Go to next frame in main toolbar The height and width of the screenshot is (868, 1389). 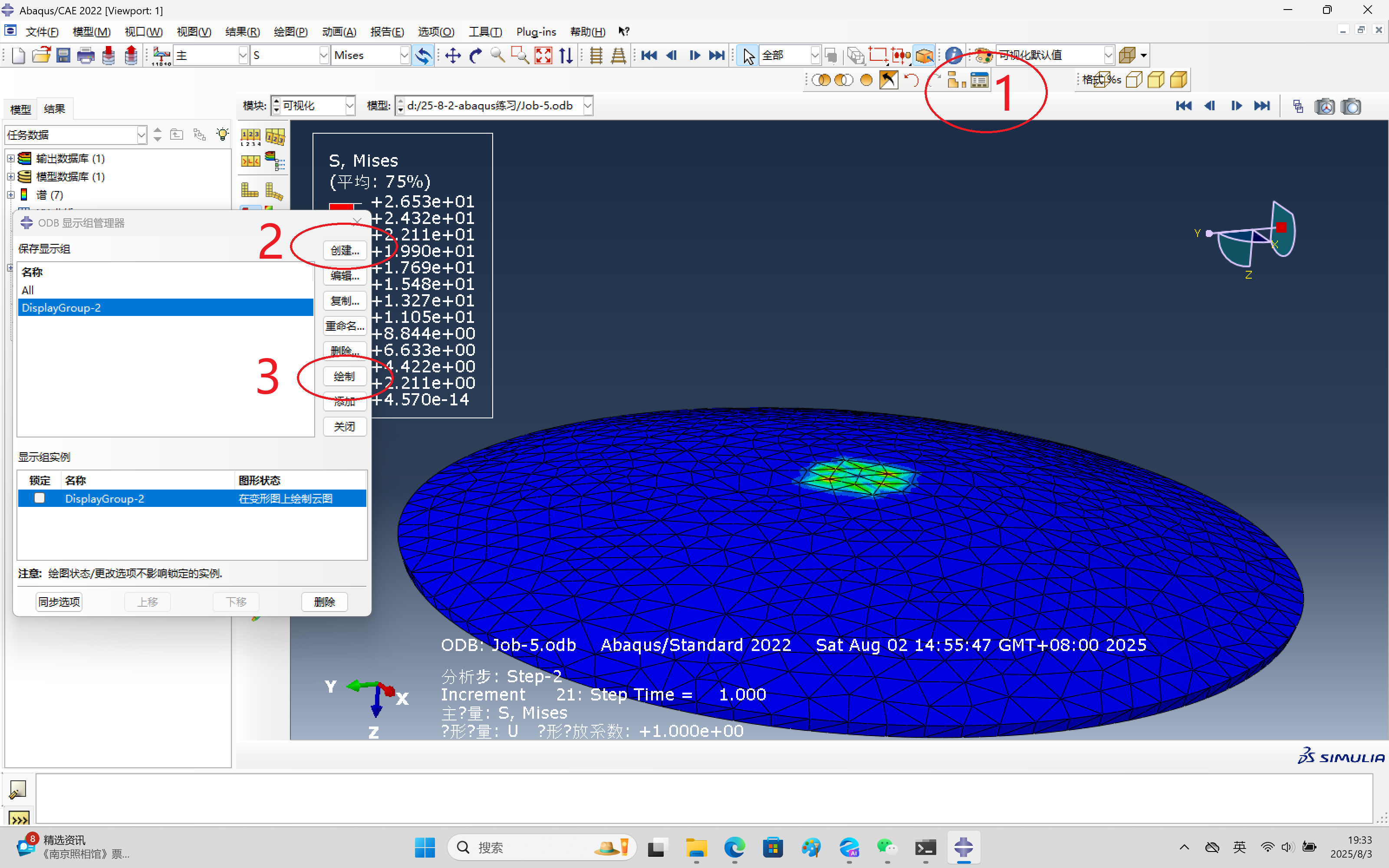tap(694, 56)
